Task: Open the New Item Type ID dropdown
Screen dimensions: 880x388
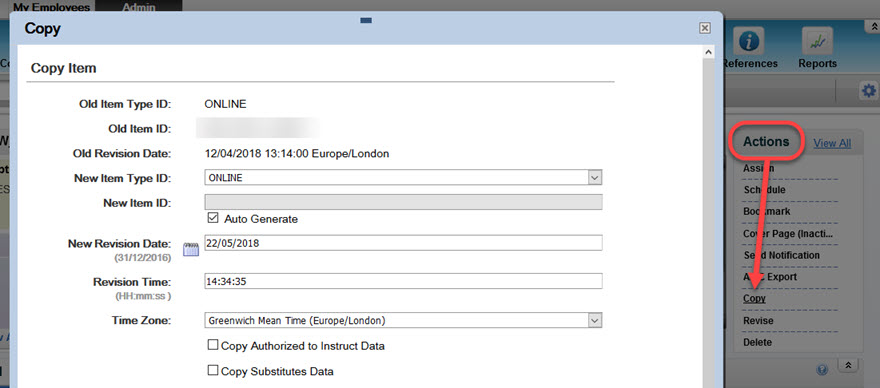Action: click(403, 177)
